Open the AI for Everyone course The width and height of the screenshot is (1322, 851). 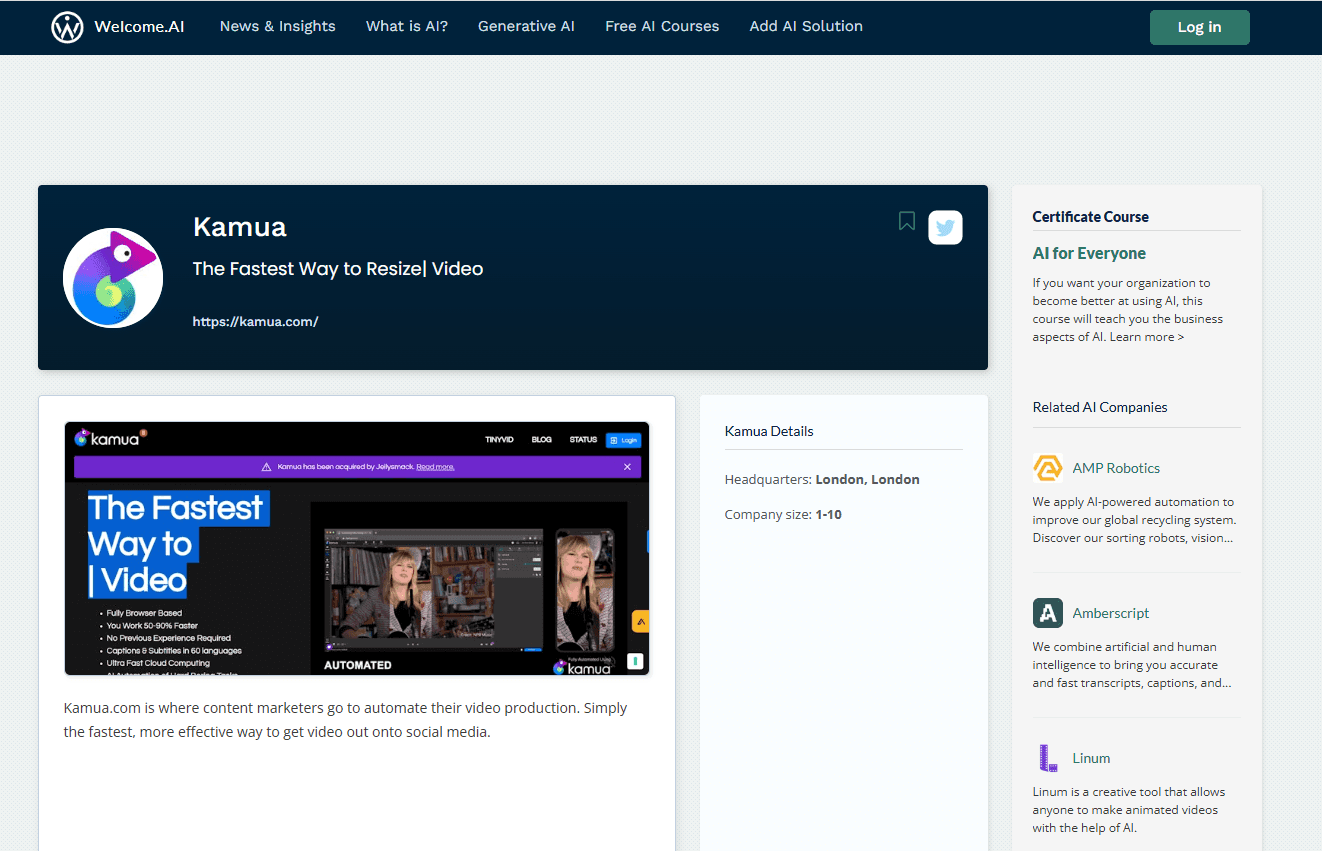[1089, 254]
